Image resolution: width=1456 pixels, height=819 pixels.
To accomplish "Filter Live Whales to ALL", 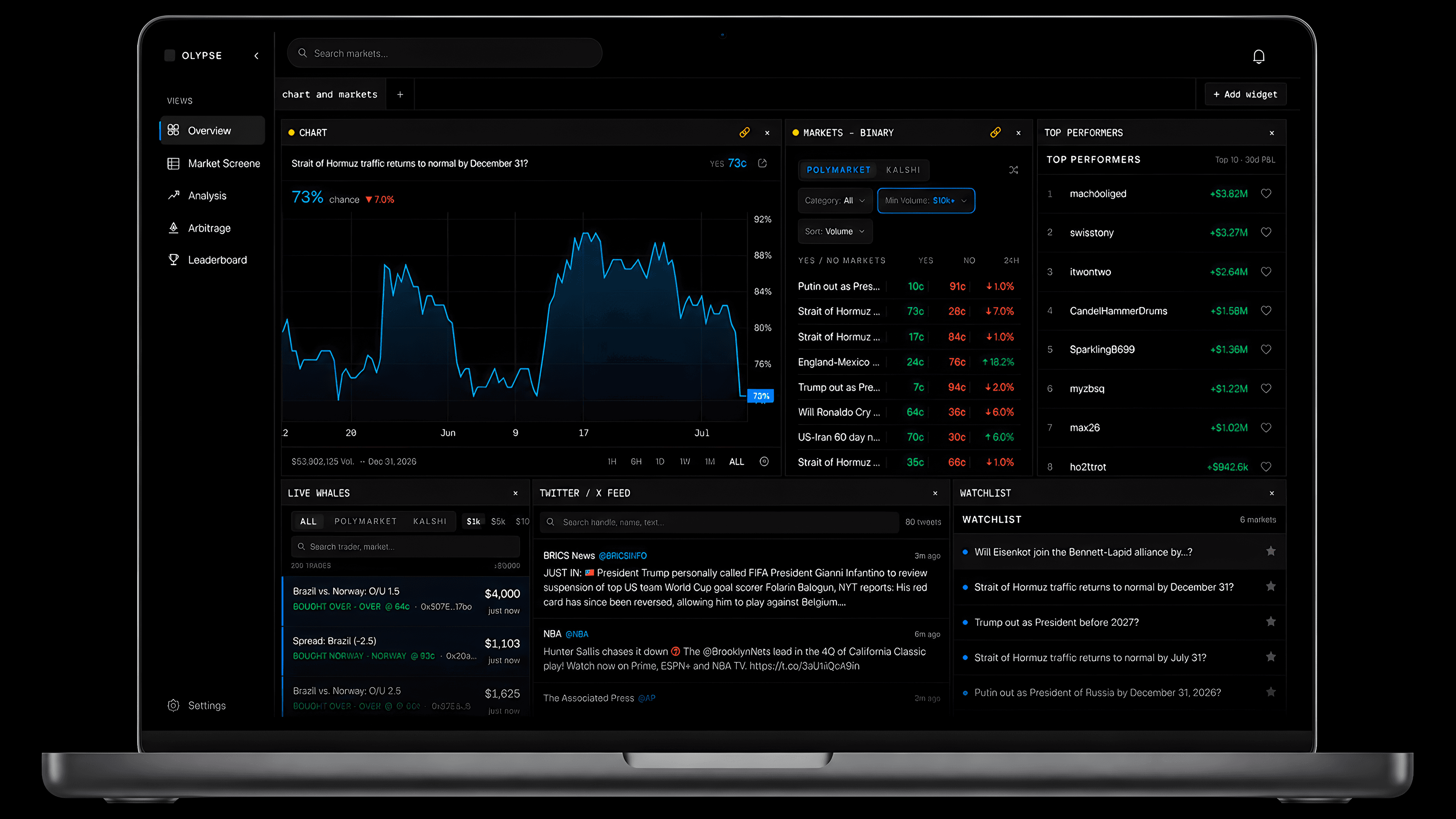I will click(308, 521).
